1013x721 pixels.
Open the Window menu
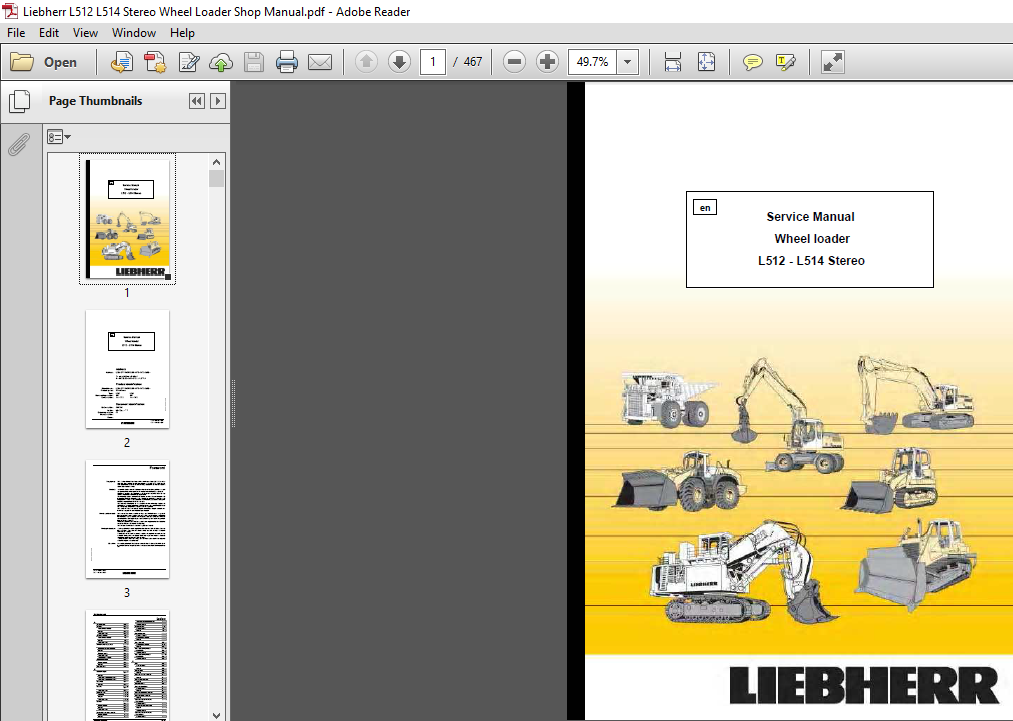click(x=134, y=33)
